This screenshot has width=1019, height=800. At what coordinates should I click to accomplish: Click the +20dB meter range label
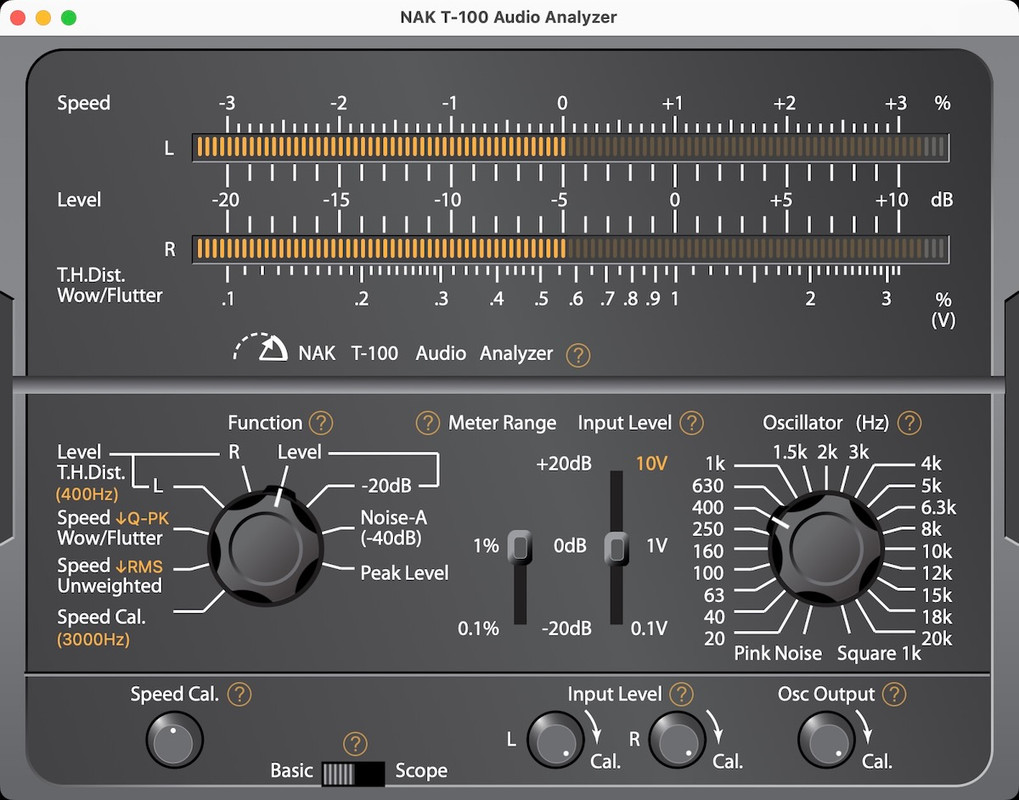[564, 464]
